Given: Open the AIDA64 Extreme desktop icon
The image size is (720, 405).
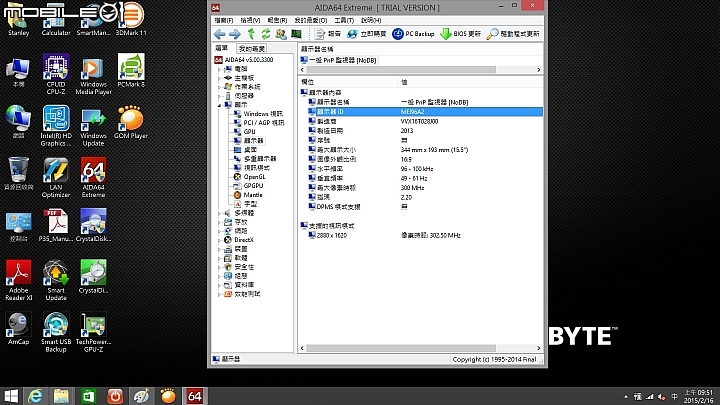Looking at the screenshot, I should (x=93, y=177).
